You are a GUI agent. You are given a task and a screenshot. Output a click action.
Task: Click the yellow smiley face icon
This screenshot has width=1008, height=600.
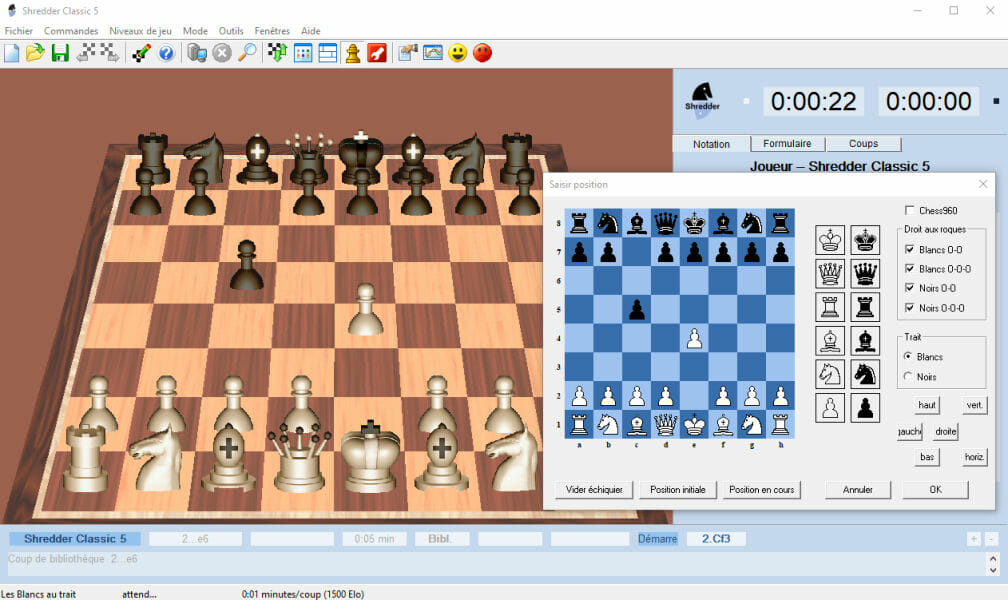tap(457, 53)
